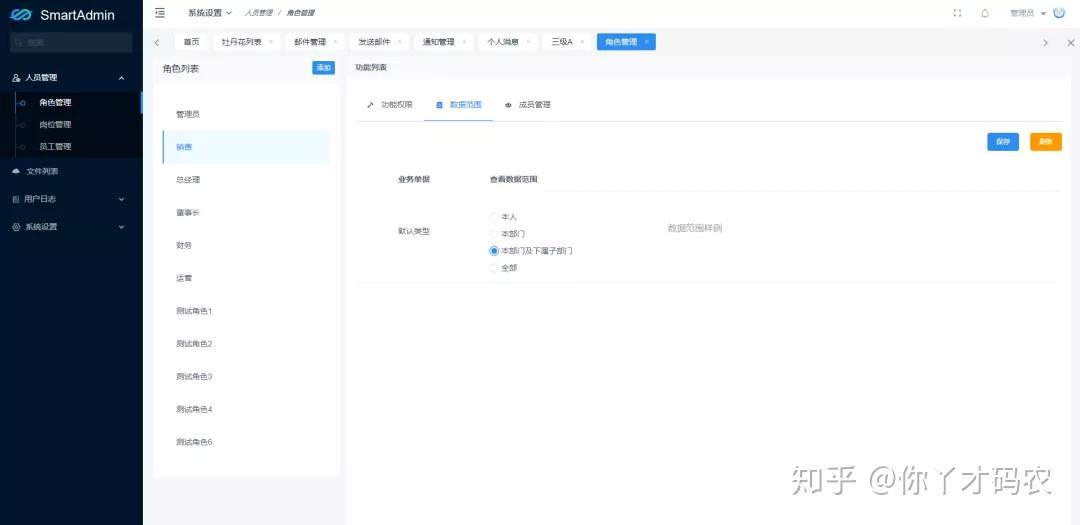This screenshot has width=1080, height=525.
Task: Switch to the 功能权限 tab
Action: click(x=389, y=105)
